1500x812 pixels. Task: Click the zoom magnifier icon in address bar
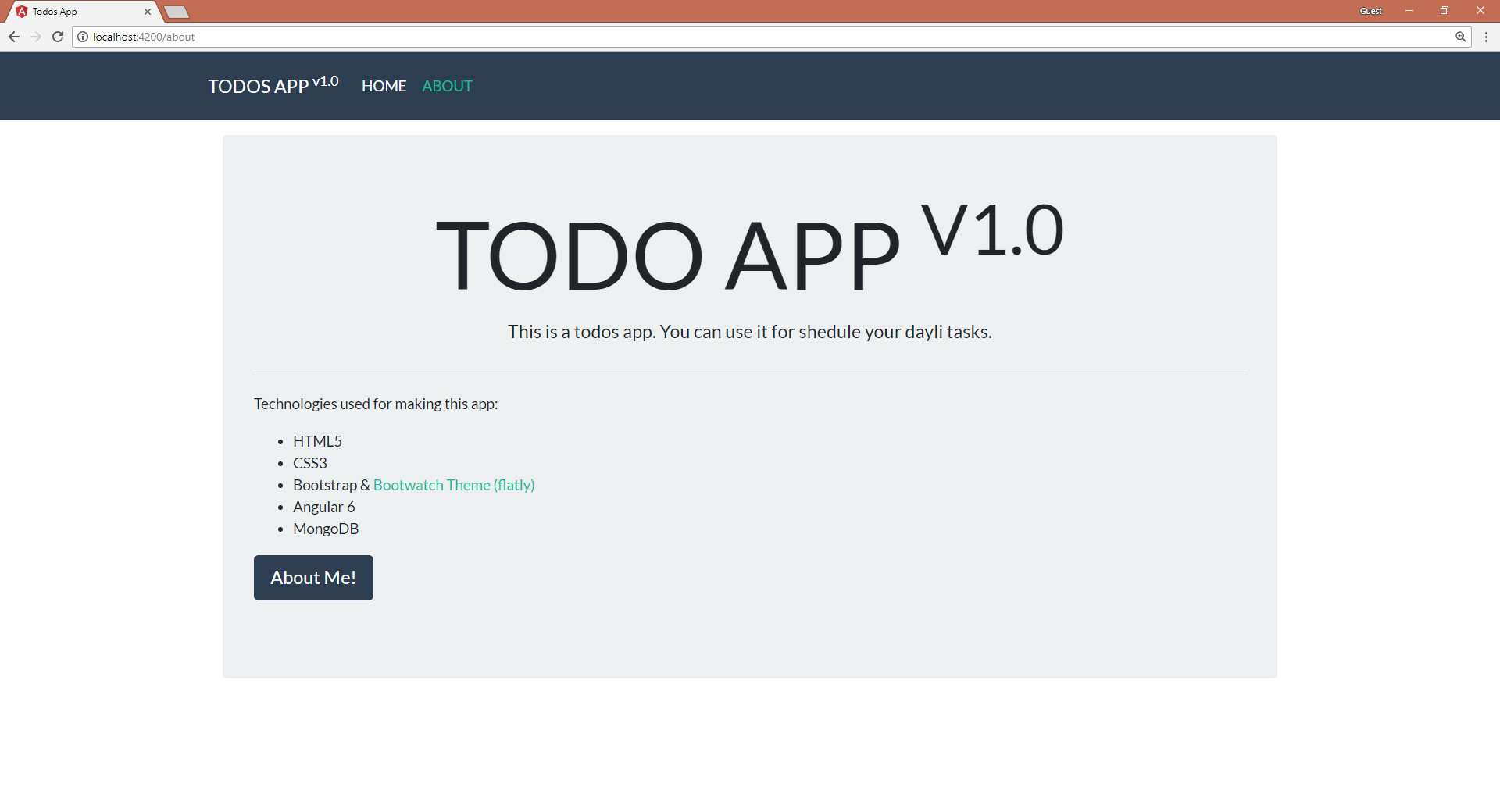point(1460,37)
